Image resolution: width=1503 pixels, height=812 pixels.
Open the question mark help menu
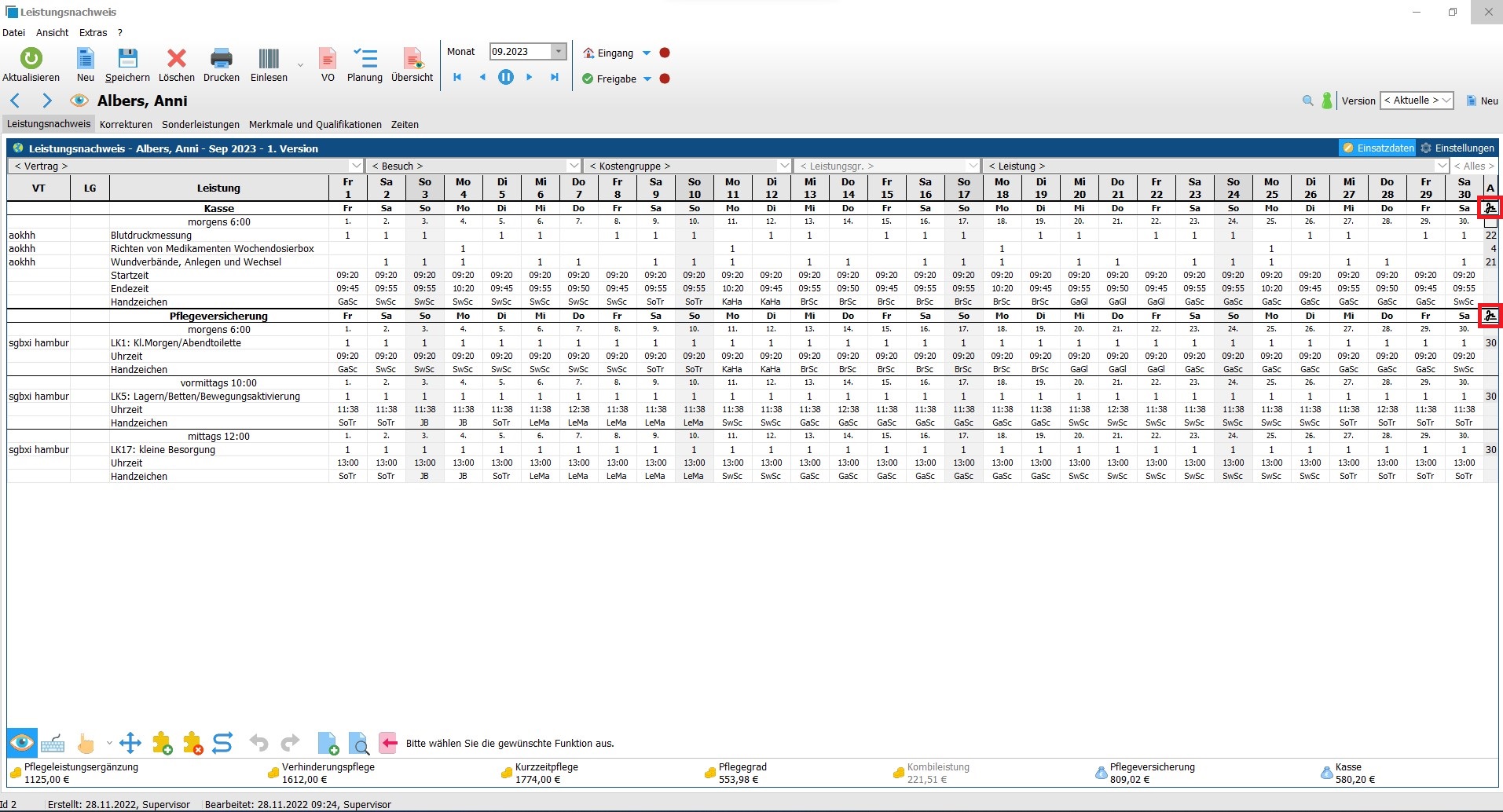[x=120, y=32]
